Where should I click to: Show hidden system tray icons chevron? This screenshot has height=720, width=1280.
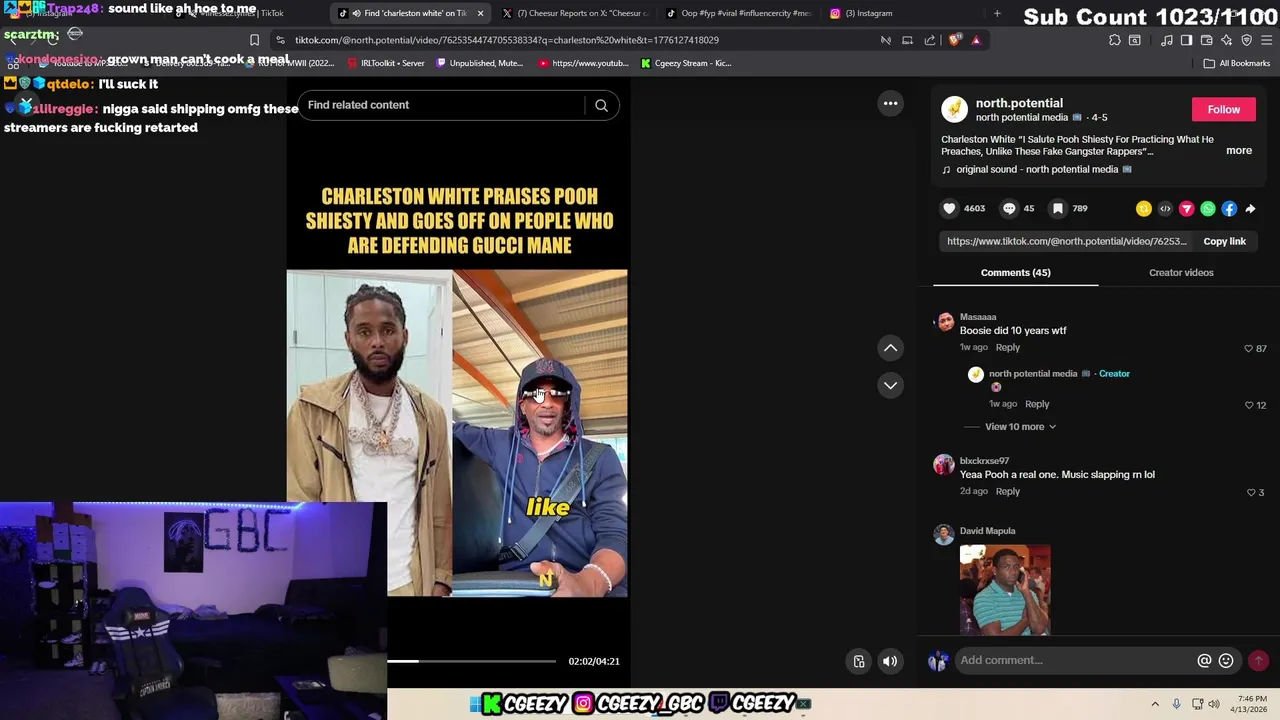(x=1155, y=704)
